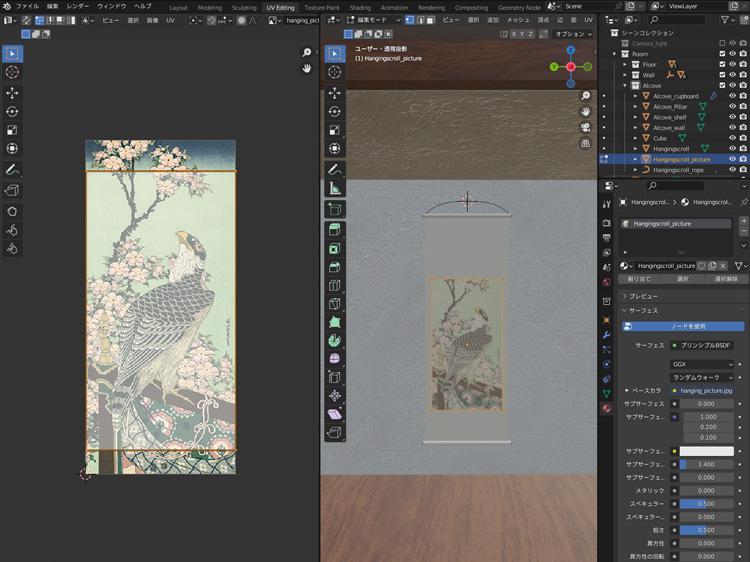This screenshot has height=562, width=750.
Task: Uncheck the Room collection checkbox
Action: point(722,54)
